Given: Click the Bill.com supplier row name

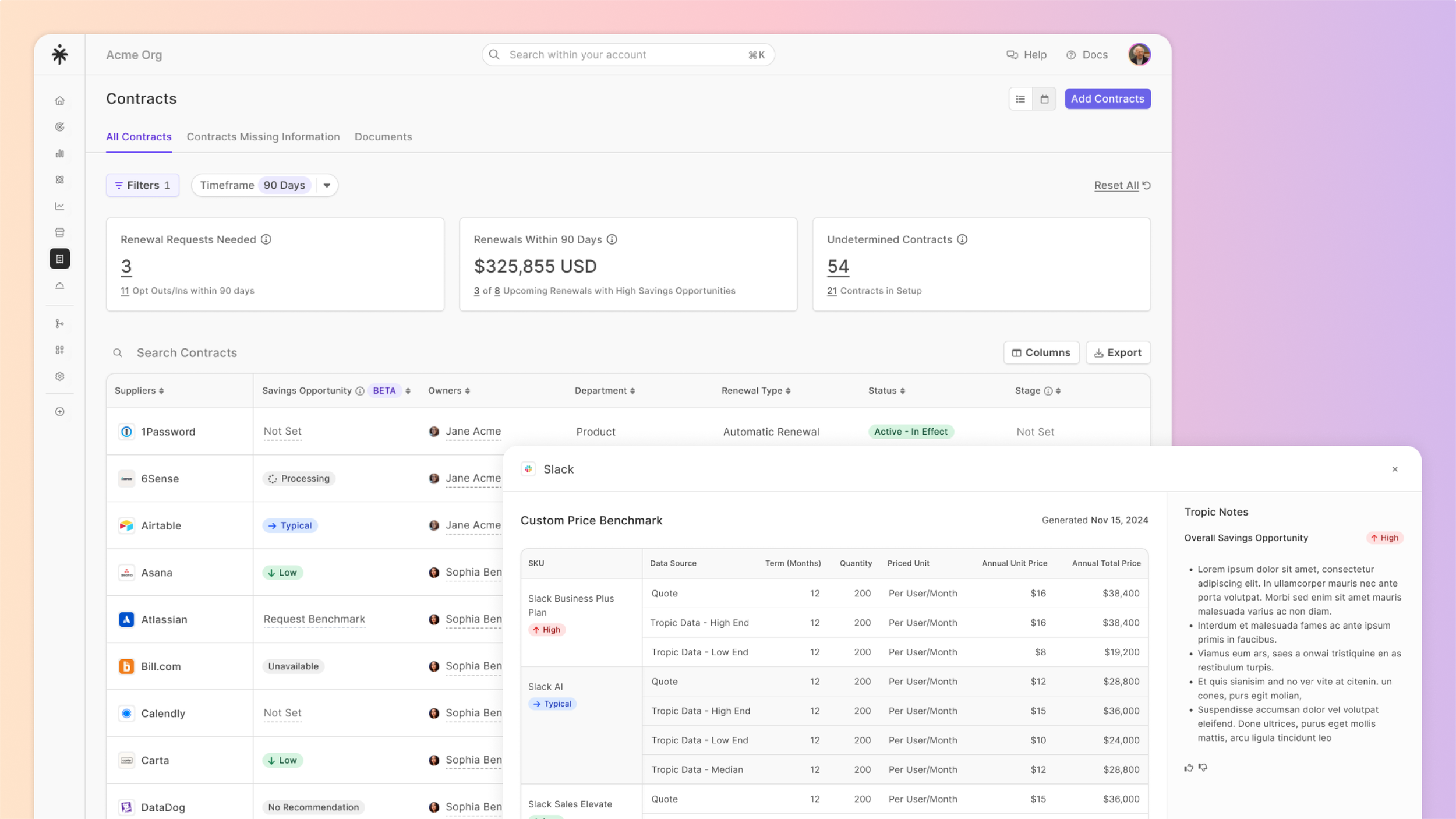Looking at the screenshot, I should click(161, 666).
